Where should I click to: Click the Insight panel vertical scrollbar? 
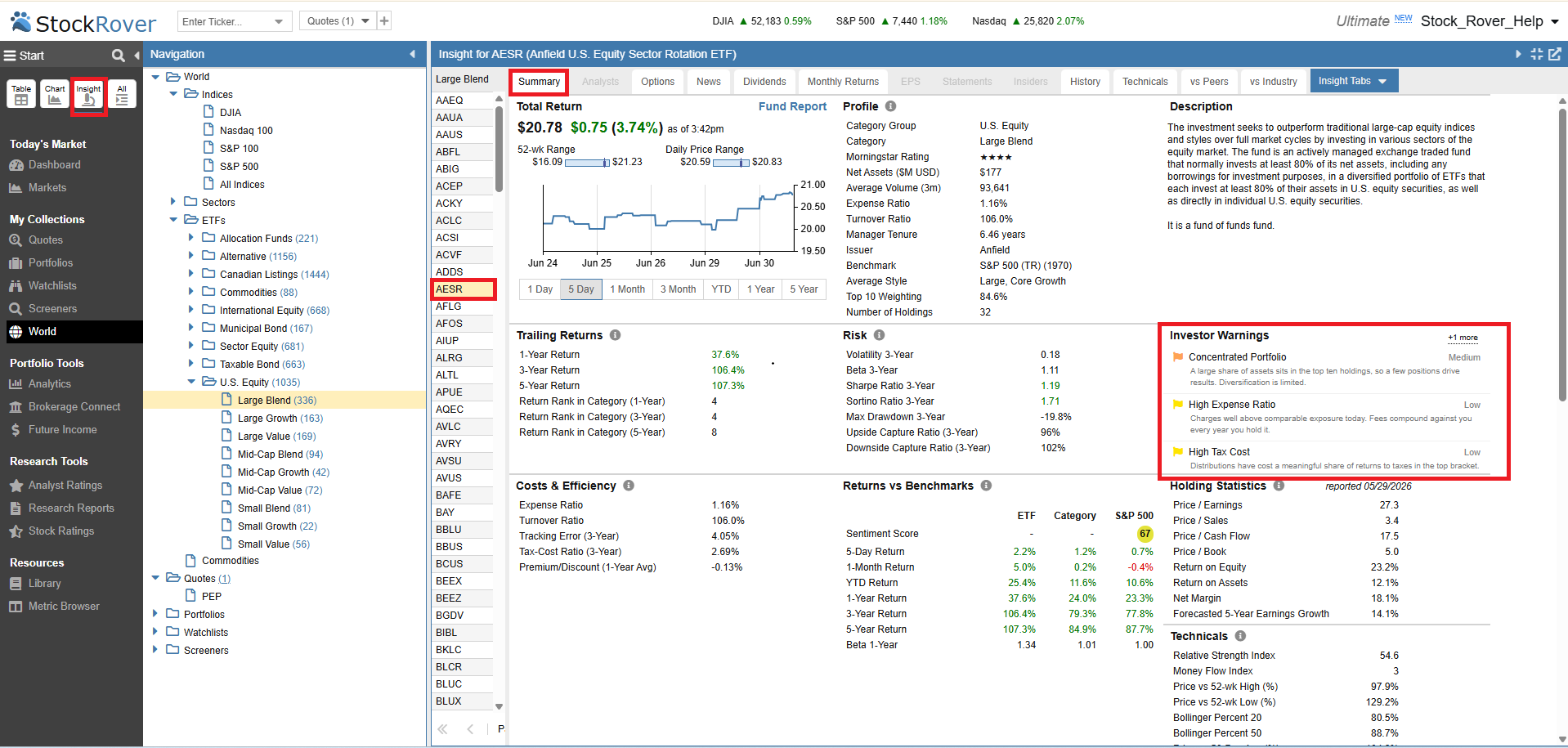click(x=1562, y=253)
